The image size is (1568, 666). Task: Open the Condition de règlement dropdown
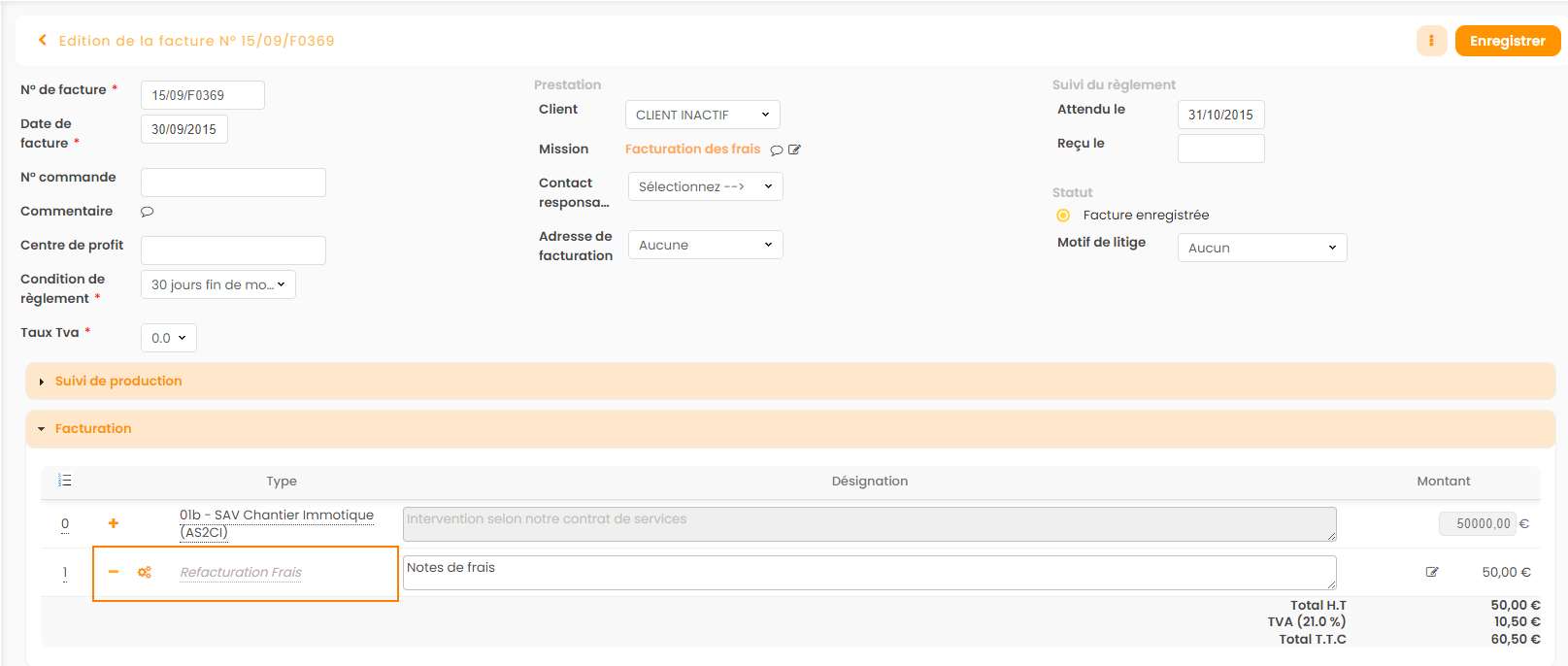[217, 284]
